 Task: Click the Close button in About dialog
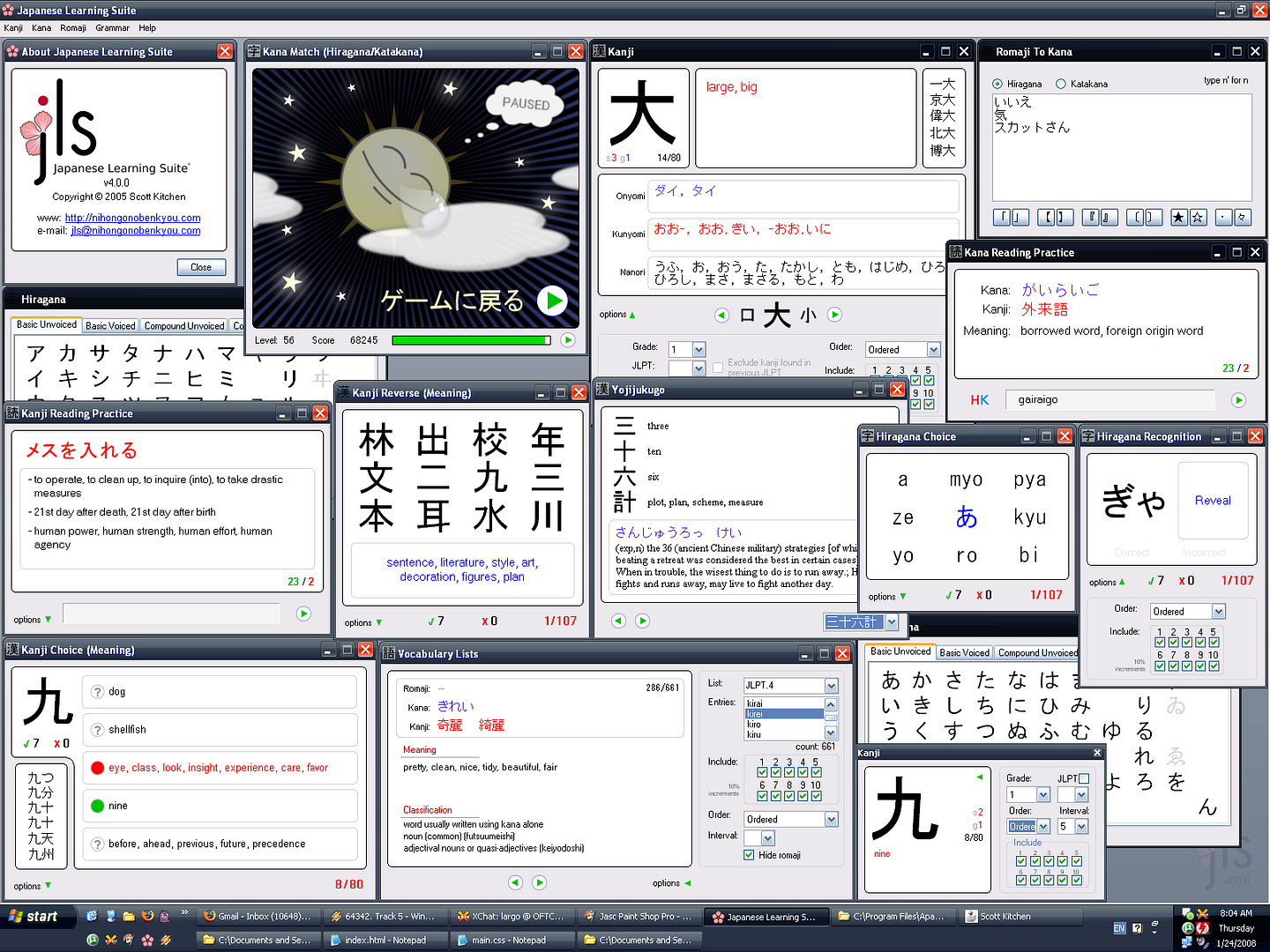click(x=201, y=267)
